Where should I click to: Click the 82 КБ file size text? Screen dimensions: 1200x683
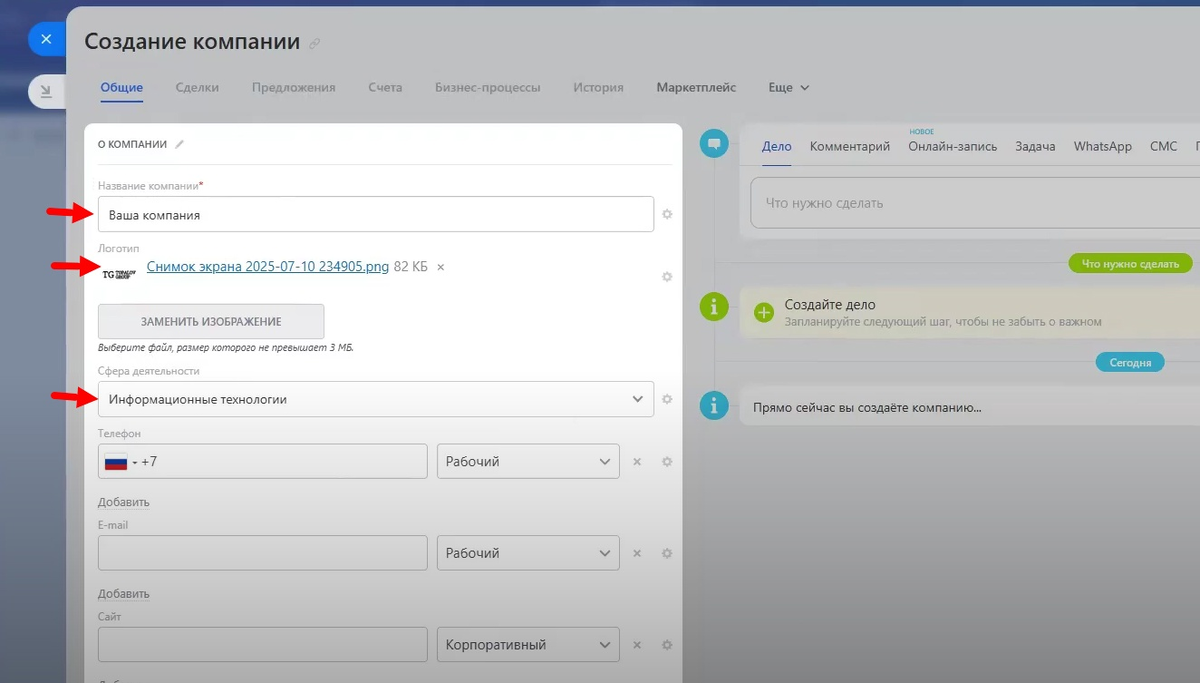pyautogui.click(x=411, y=267)
